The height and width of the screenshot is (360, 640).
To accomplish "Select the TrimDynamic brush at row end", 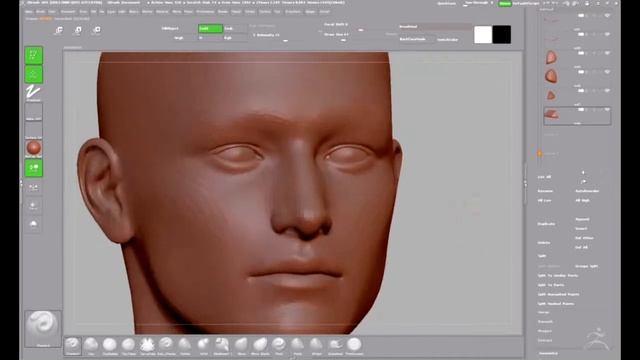I will [x=354, y=346].
